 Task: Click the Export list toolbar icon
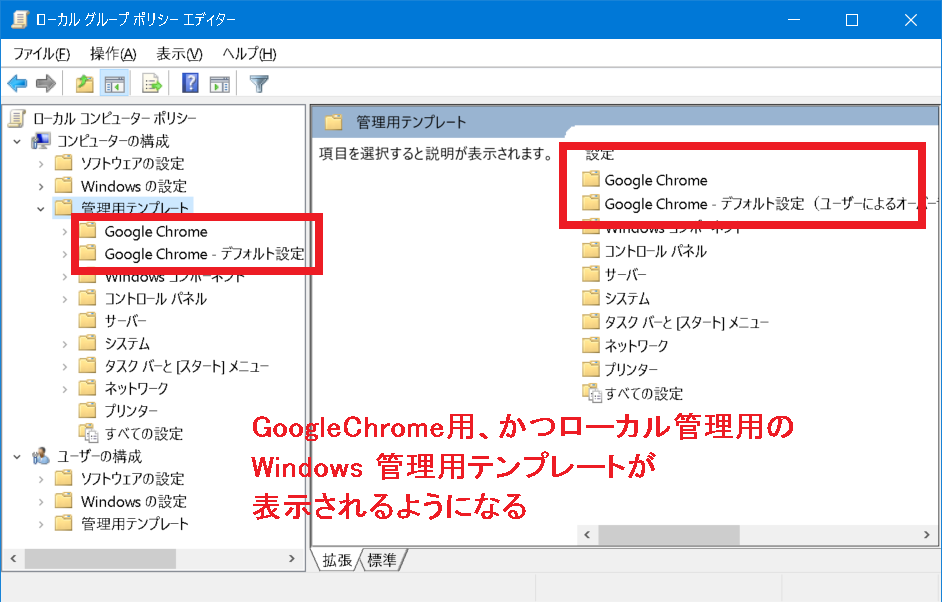[x=151, y=84]
